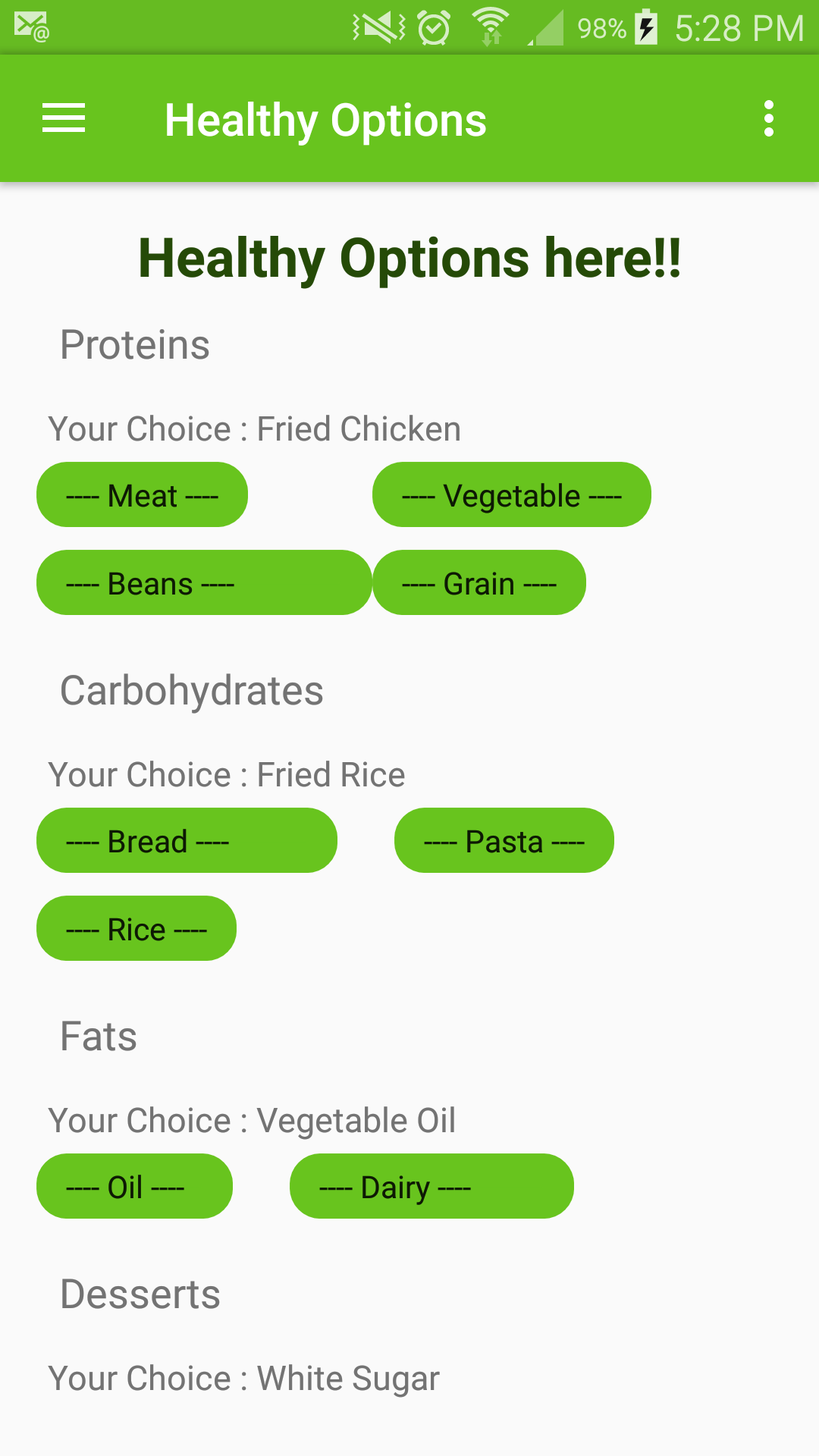Tap the email notification icon
The image size is (819, 1456).
[x=31, y=27]
